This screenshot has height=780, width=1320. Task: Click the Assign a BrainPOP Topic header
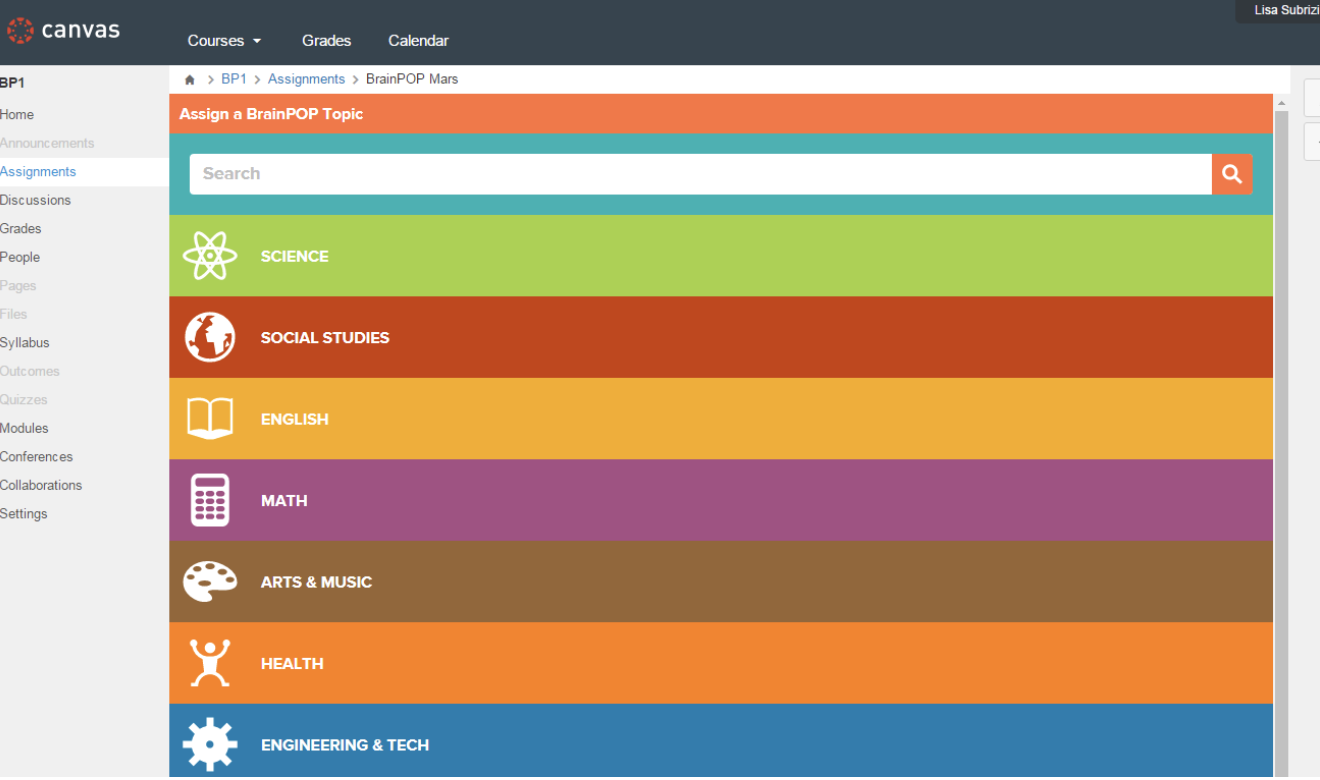tap(271, 114)
